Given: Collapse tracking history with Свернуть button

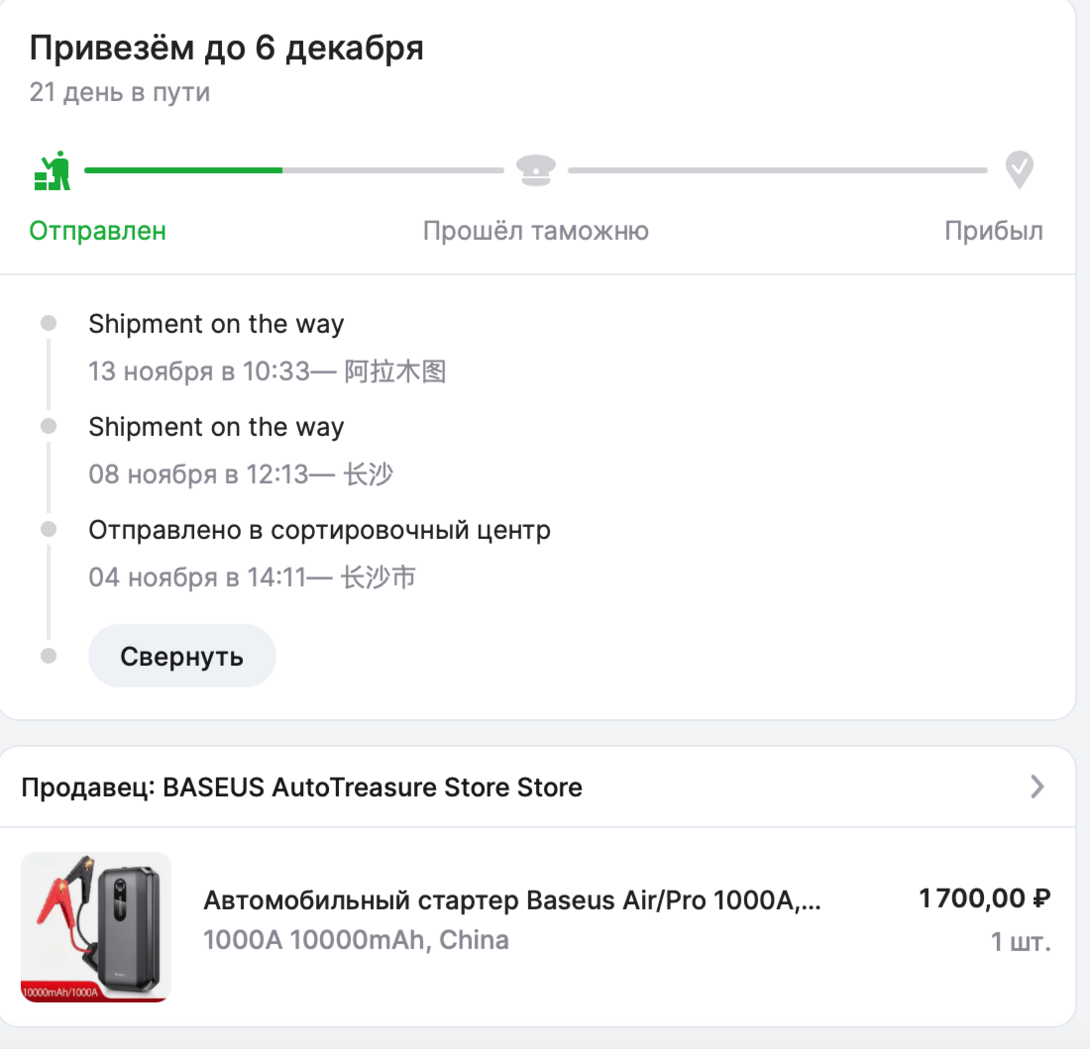Looking at the screenshot, I should click(x=182, y=656).
